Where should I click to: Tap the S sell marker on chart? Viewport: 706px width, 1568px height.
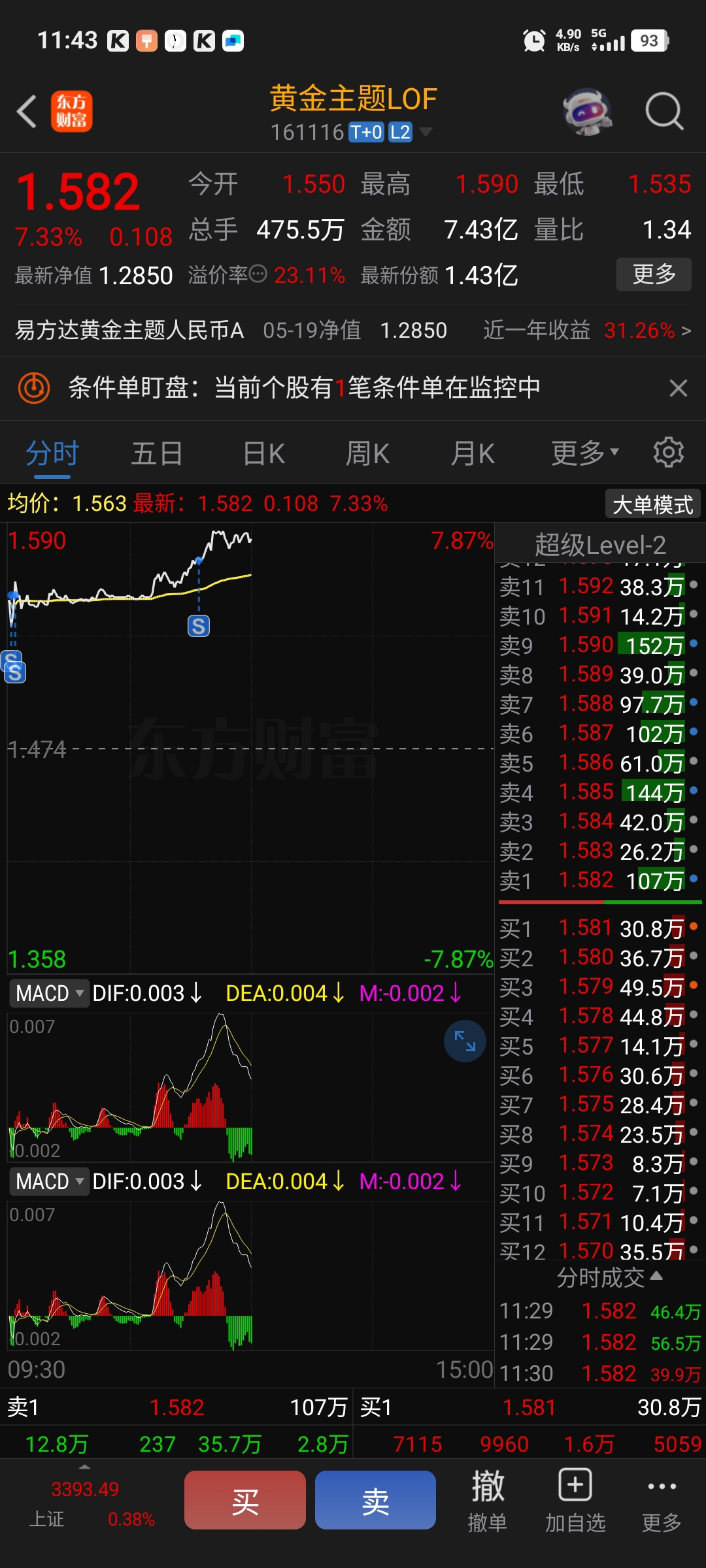point(199,626)
